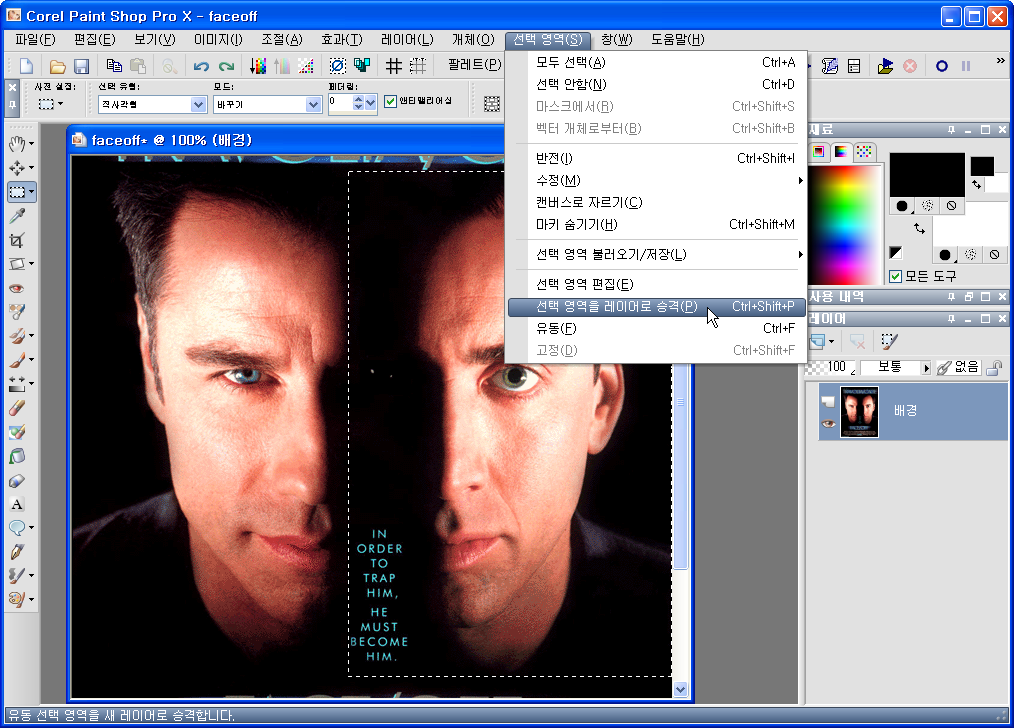The width and height of the screenshot is (1014, 728).
Task: Click the 페더링 value input field
Action: pos(340,102)
